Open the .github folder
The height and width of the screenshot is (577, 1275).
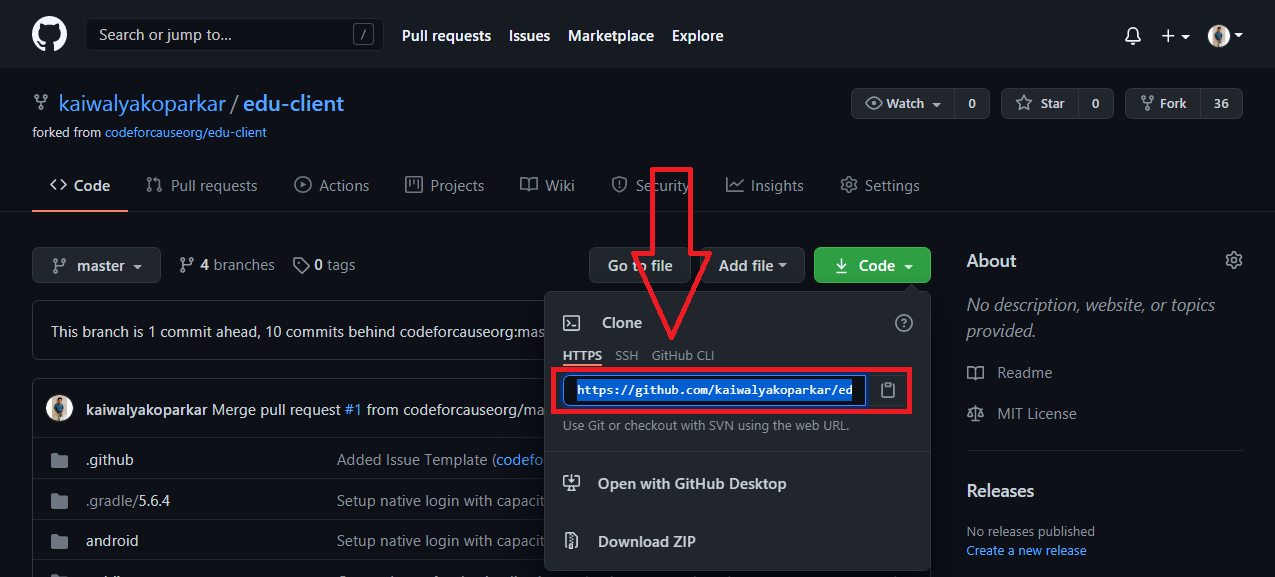tap(110, 460)
